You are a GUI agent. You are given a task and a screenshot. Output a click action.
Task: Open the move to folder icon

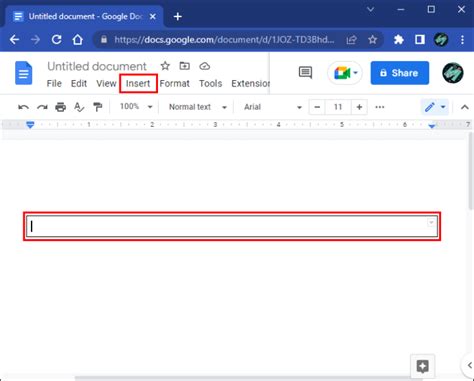(x=185, y=66)
